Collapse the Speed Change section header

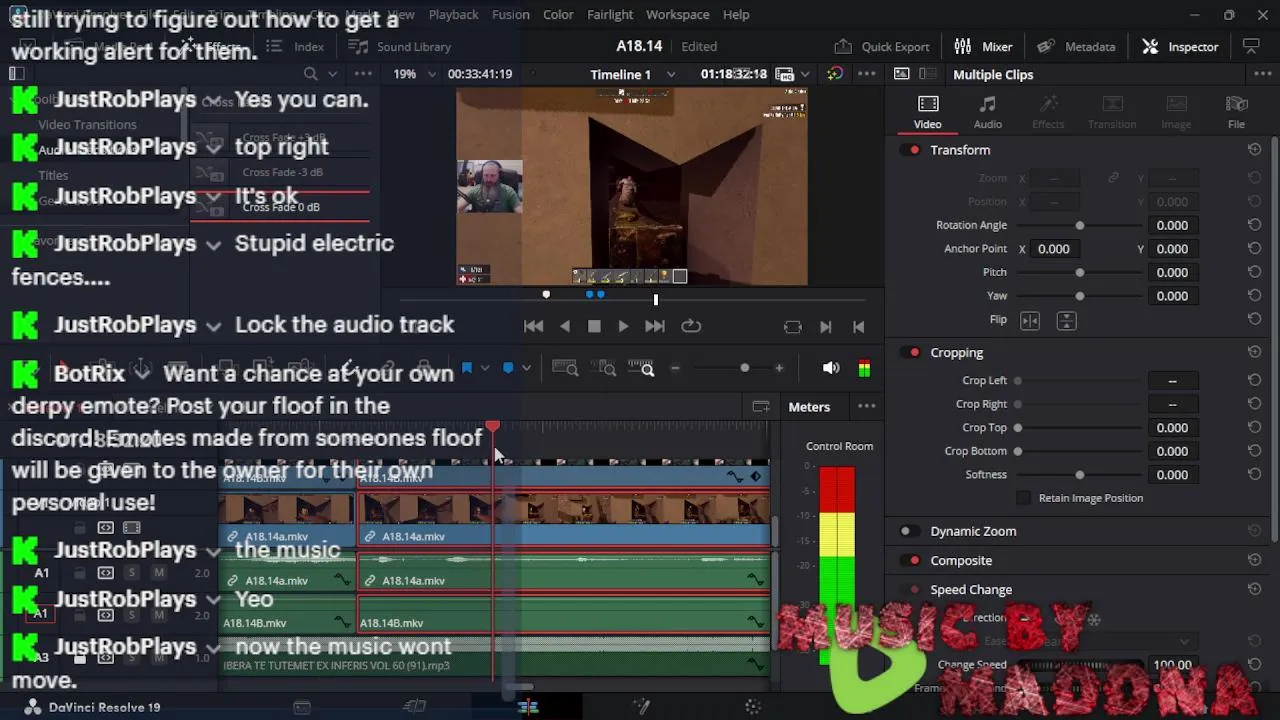pos(971,590)
